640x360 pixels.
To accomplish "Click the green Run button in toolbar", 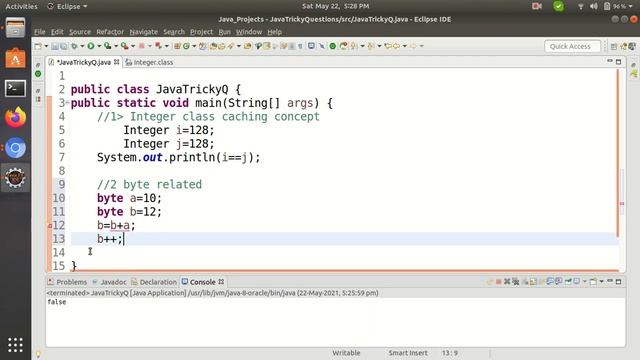I will pos(91,46).
